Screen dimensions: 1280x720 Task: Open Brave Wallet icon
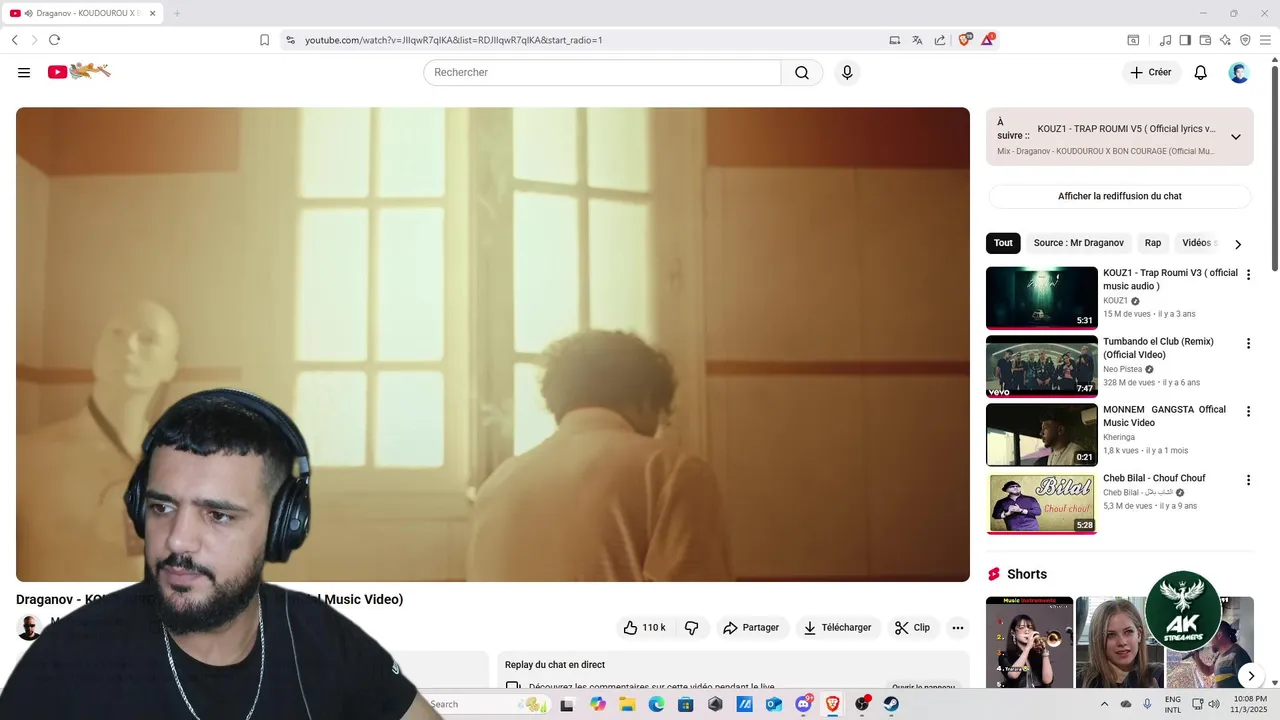tap(1205, 40)
